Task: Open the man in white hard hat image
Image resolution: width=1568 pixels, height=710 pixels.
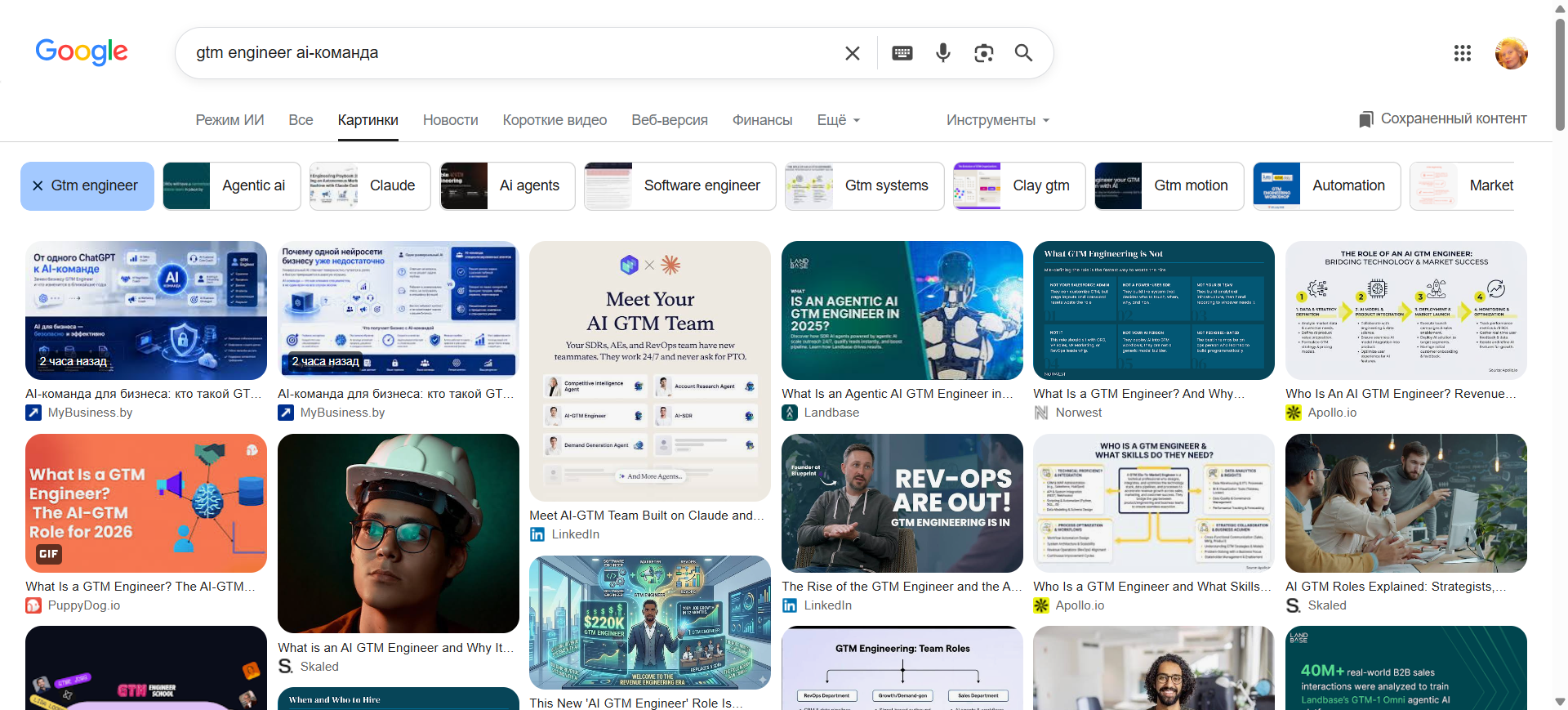Action: pyautogui.click(x=399, y=534)
